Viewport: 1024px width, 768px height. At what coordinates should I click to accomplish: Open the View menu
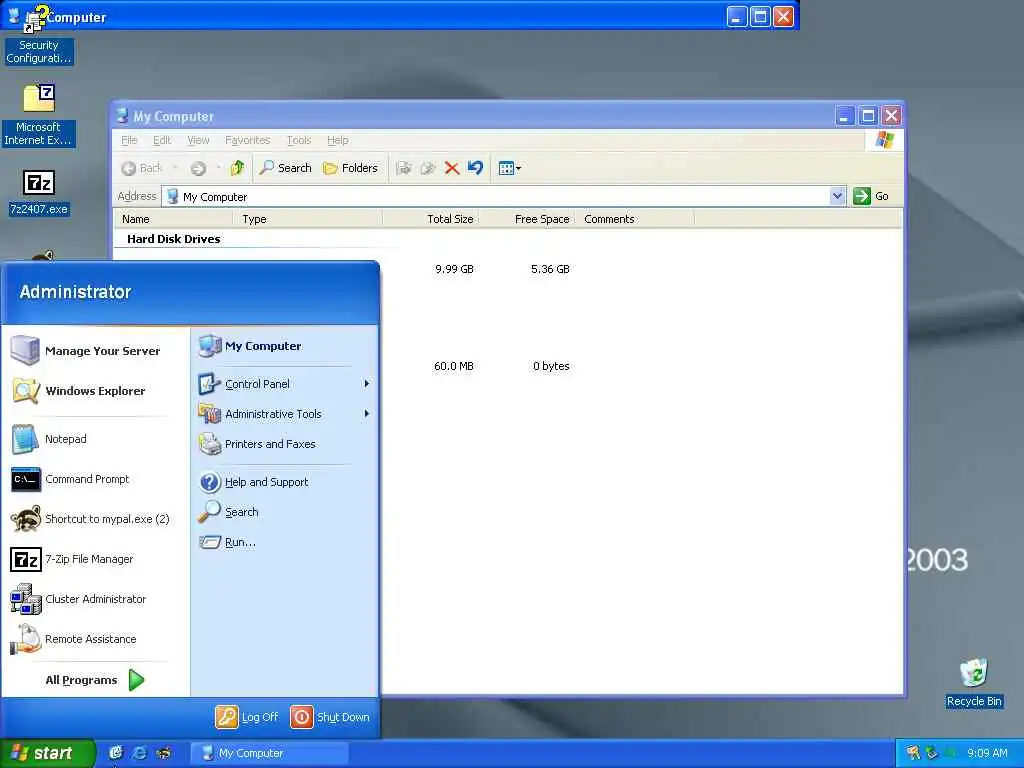[x=199, y=140]
